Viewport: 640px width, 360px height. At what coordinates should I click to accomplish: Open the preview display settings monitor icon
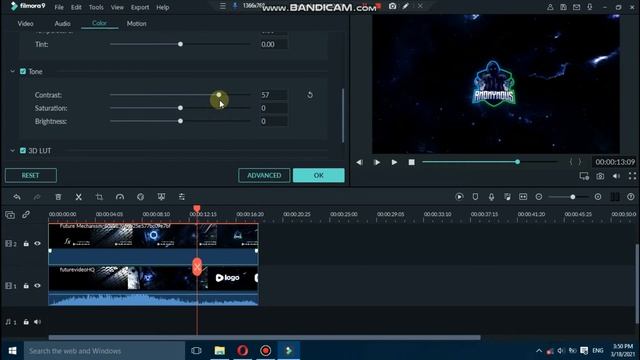pos(584,176)
